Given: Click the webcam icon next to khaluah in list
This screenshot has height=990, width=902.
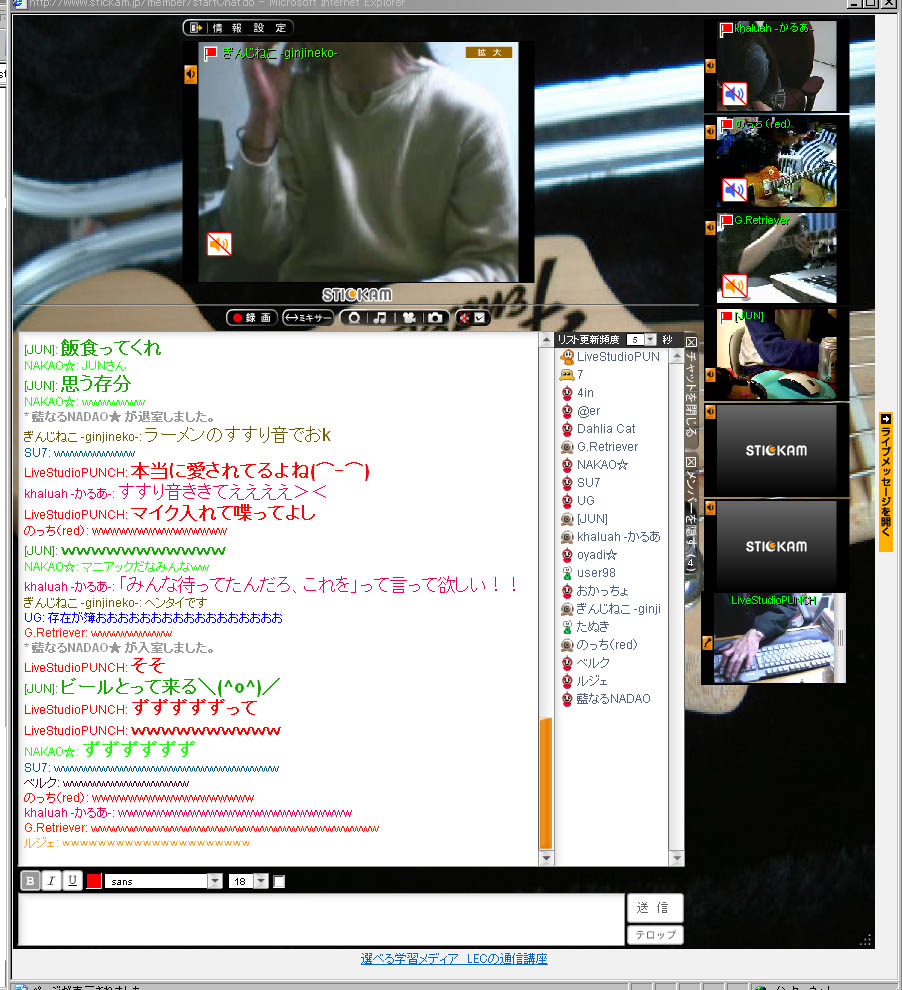Looking at the screenshot, I should click(x=567, y=537).
